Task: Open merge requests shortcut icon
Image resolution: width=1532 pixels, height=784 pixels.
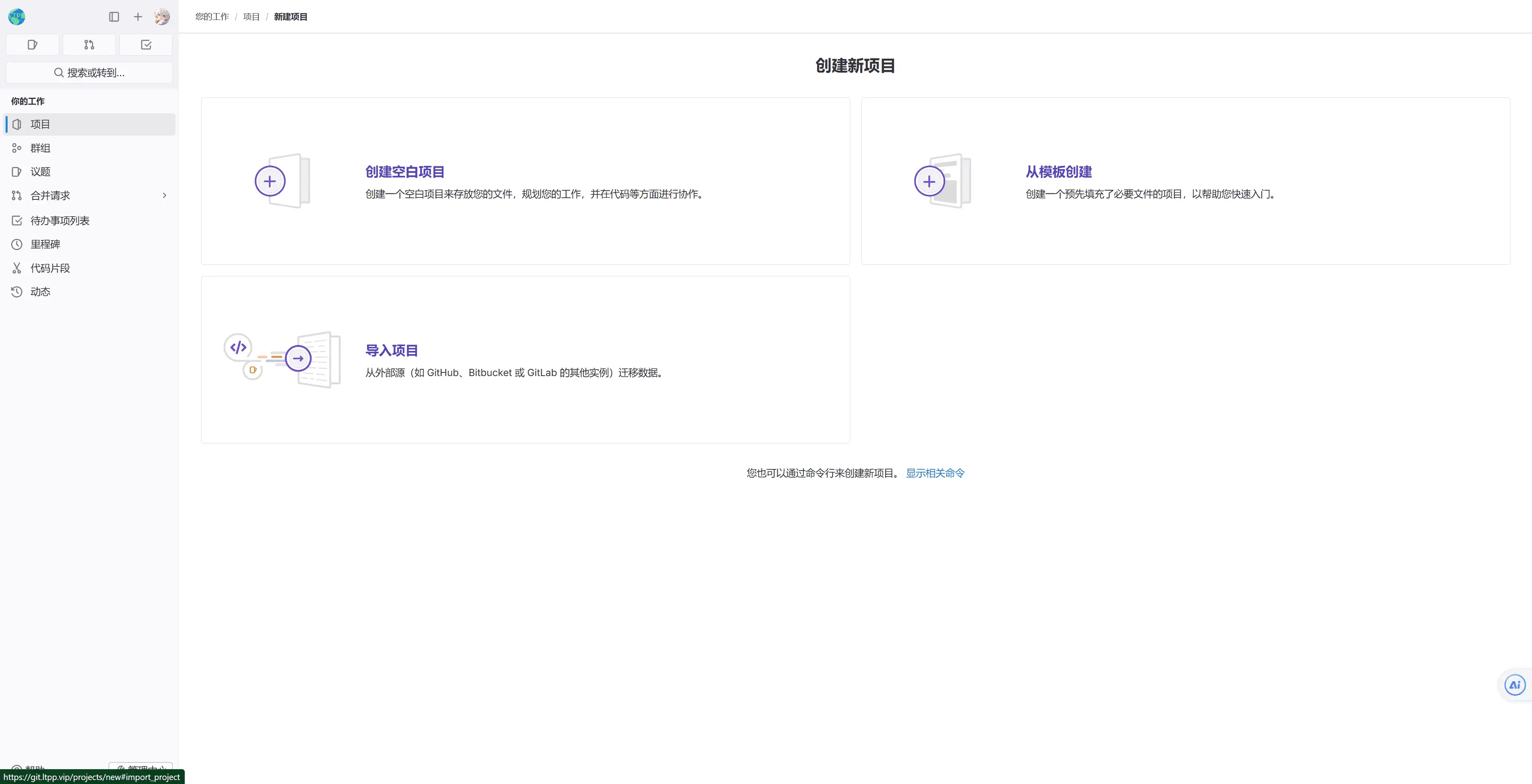Action: tap(89, 45)
